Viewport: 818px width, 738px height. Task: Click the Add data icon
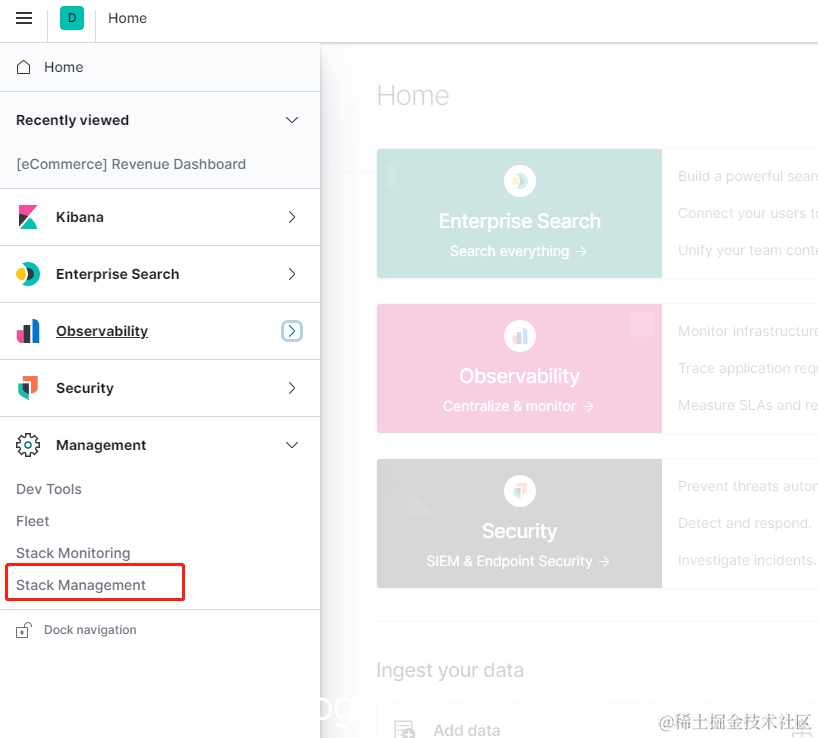tap(404, 730)
